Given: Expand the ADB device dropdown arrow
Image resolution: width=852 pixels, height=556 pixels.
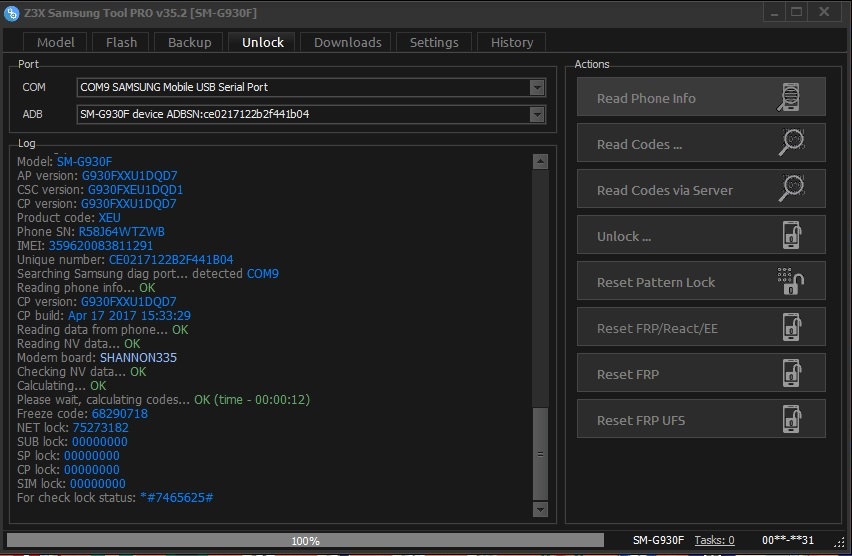Looking at the screenshot, I should 537,115.
